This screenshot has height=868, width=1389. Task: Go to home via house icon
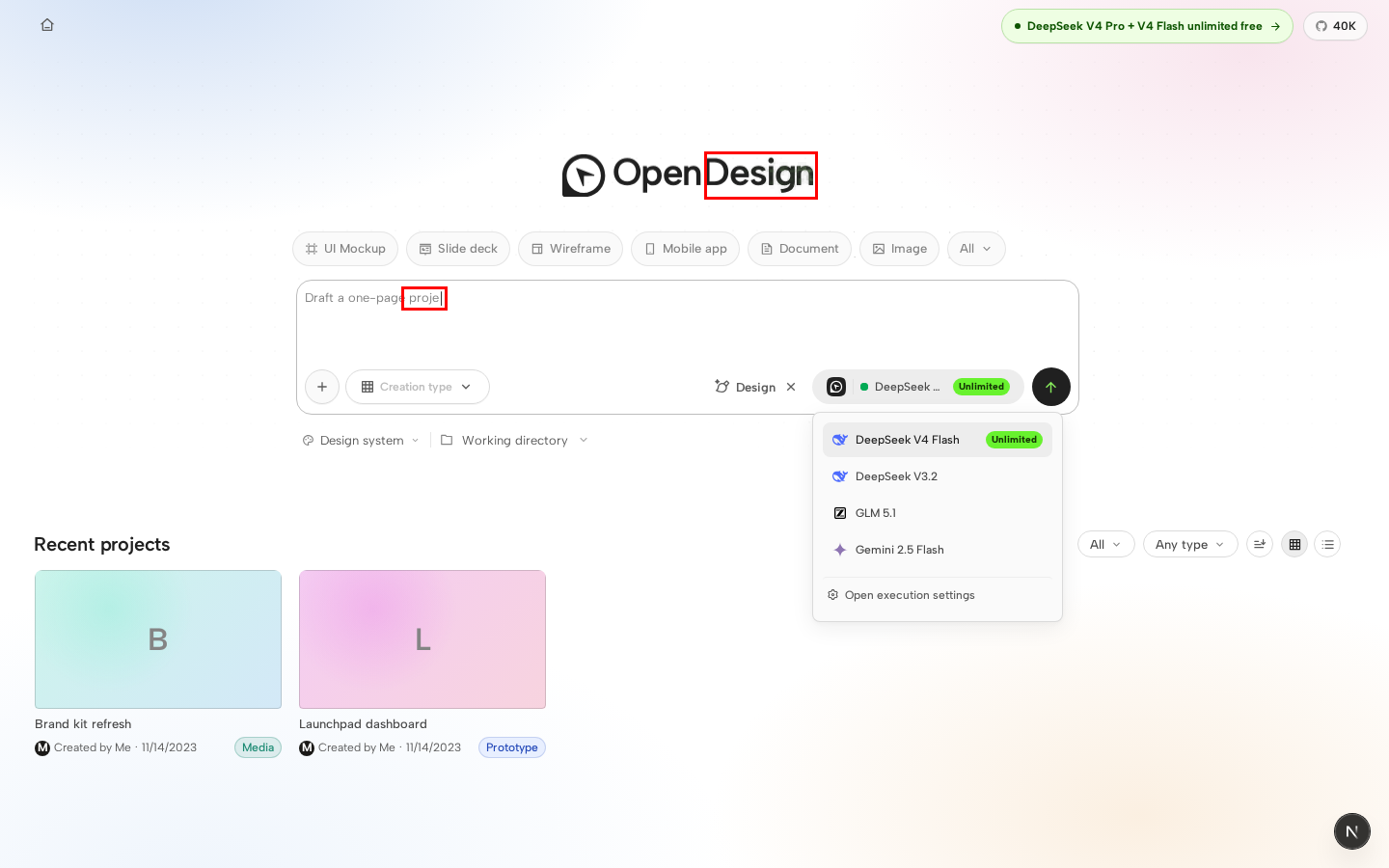click(47, 25)
